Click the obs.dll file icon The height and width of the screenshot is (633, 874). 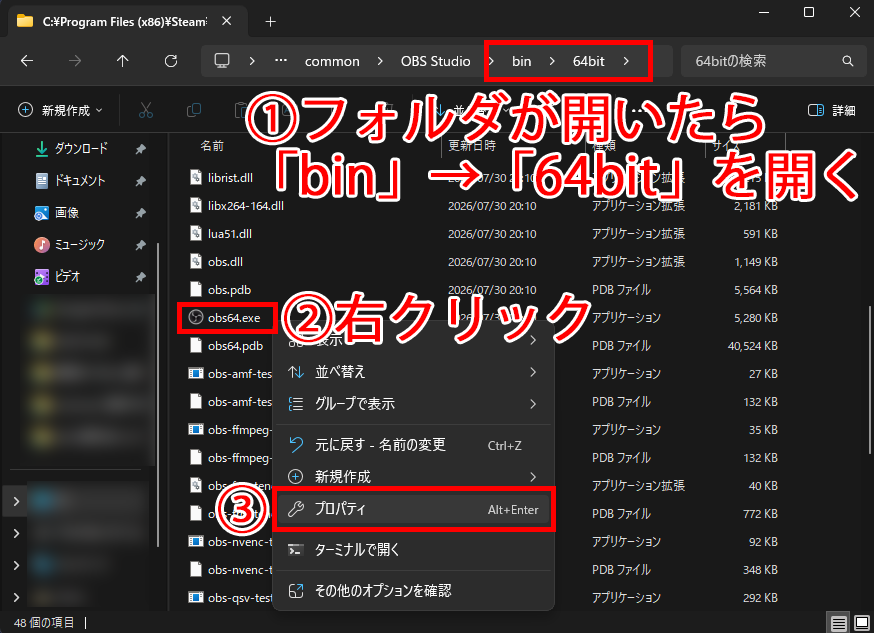[x=196, y=261]
